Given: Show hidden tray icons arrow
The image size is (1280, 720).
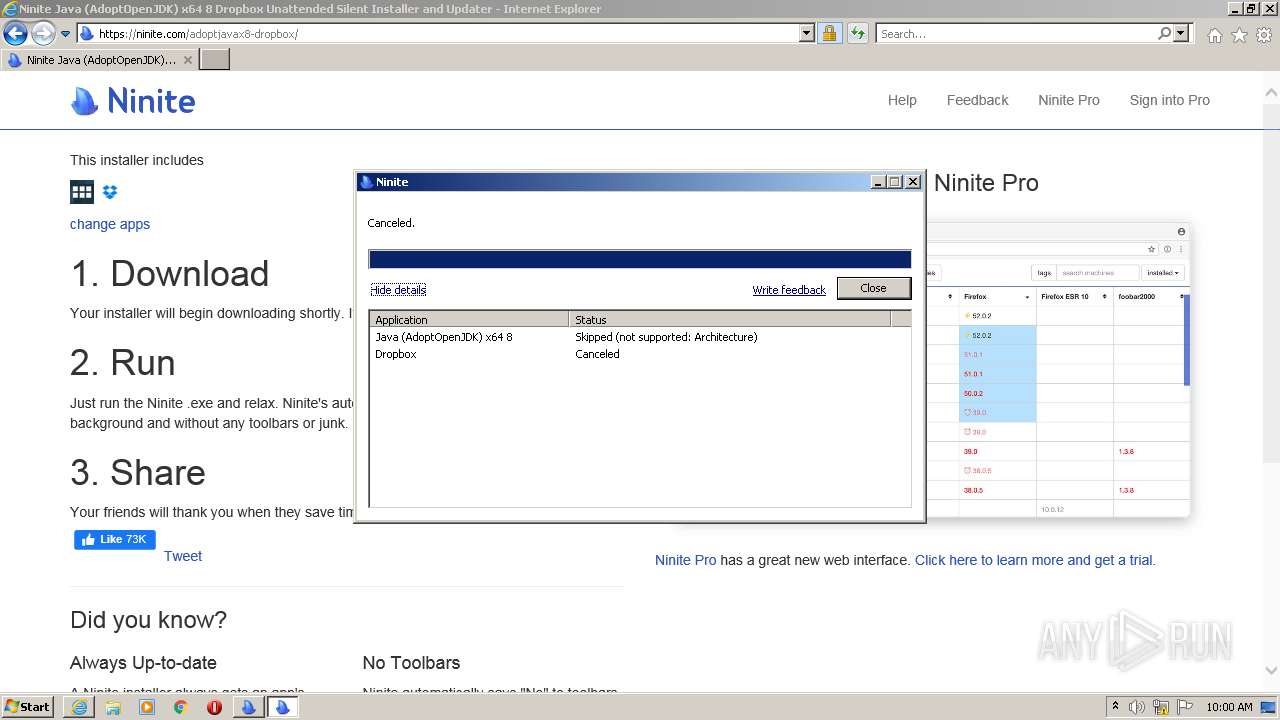Looking at the screenshot, I should point(1116,707).
